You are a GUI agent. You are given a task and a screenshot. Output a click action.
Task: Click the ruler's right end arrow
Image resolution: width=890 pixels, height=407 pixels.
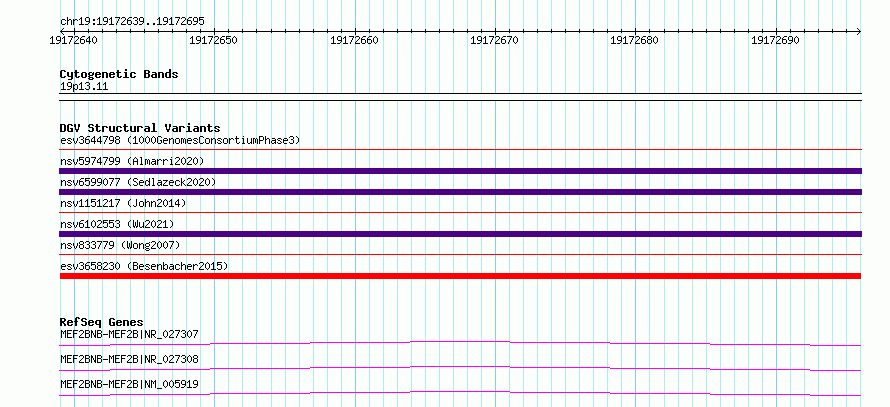tap(858, 31)
